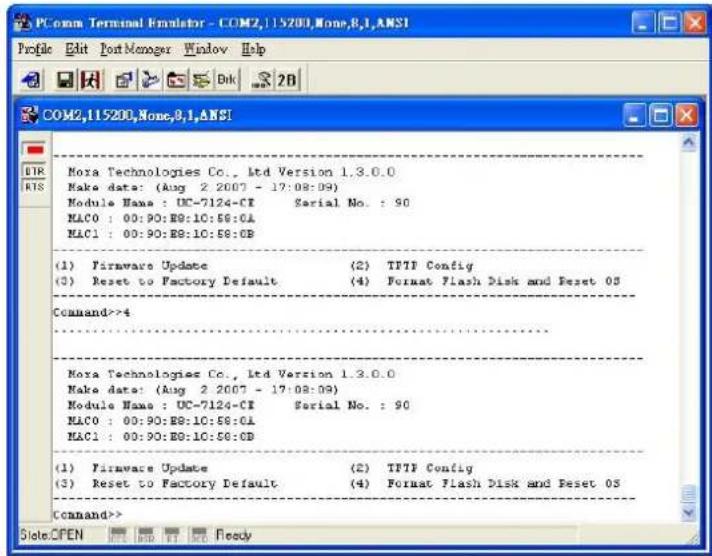Screen dimensions: 712x556
Task: Click the final empty Command>> prompt
Action: click(88, 515)
